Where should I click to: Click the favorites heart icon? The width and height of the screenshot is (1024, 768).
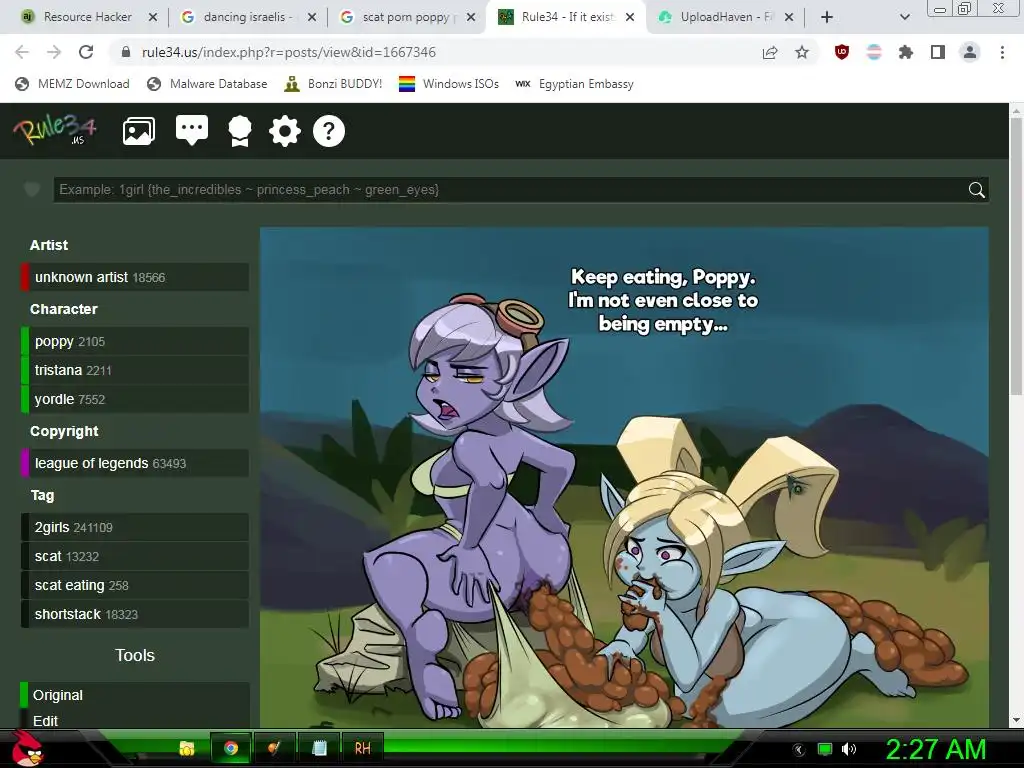point(31,189)
